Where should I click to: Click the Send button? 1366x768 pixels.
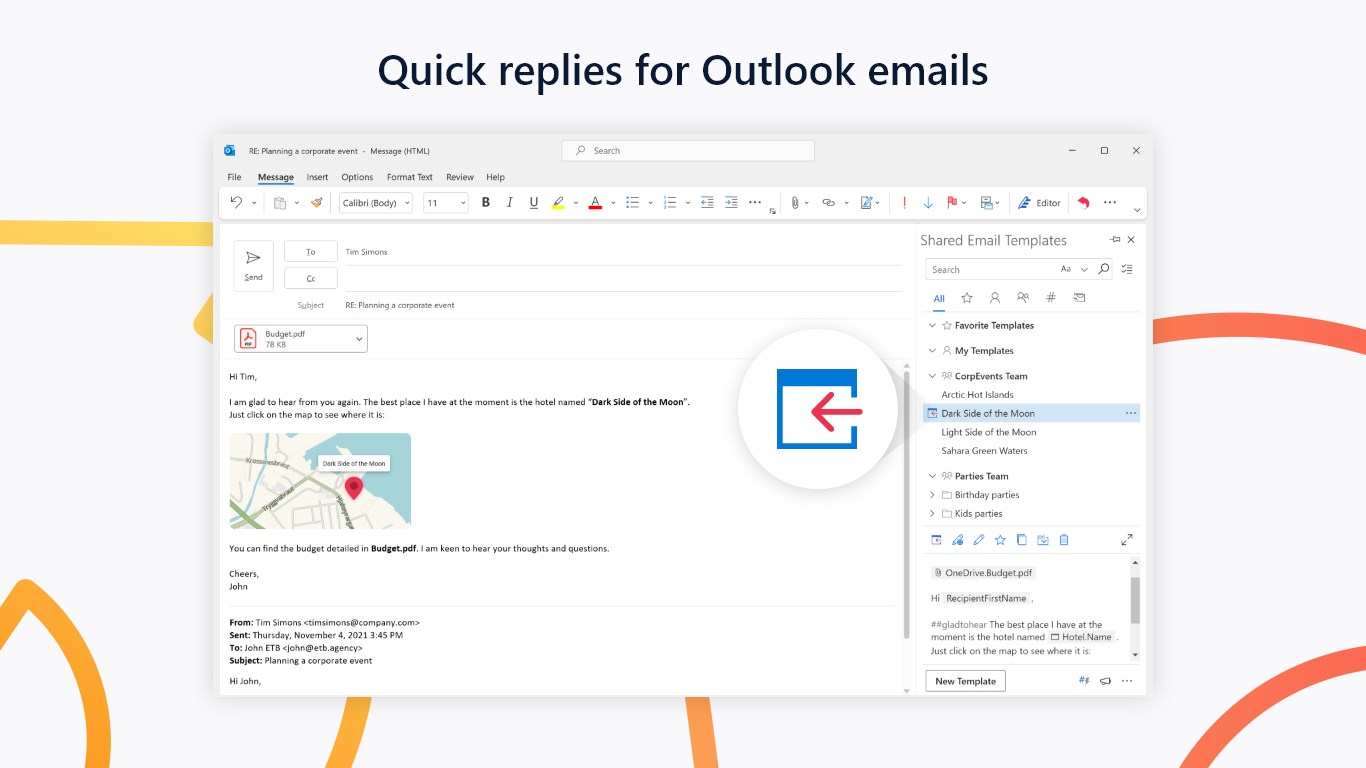click(x=253, y=265)
